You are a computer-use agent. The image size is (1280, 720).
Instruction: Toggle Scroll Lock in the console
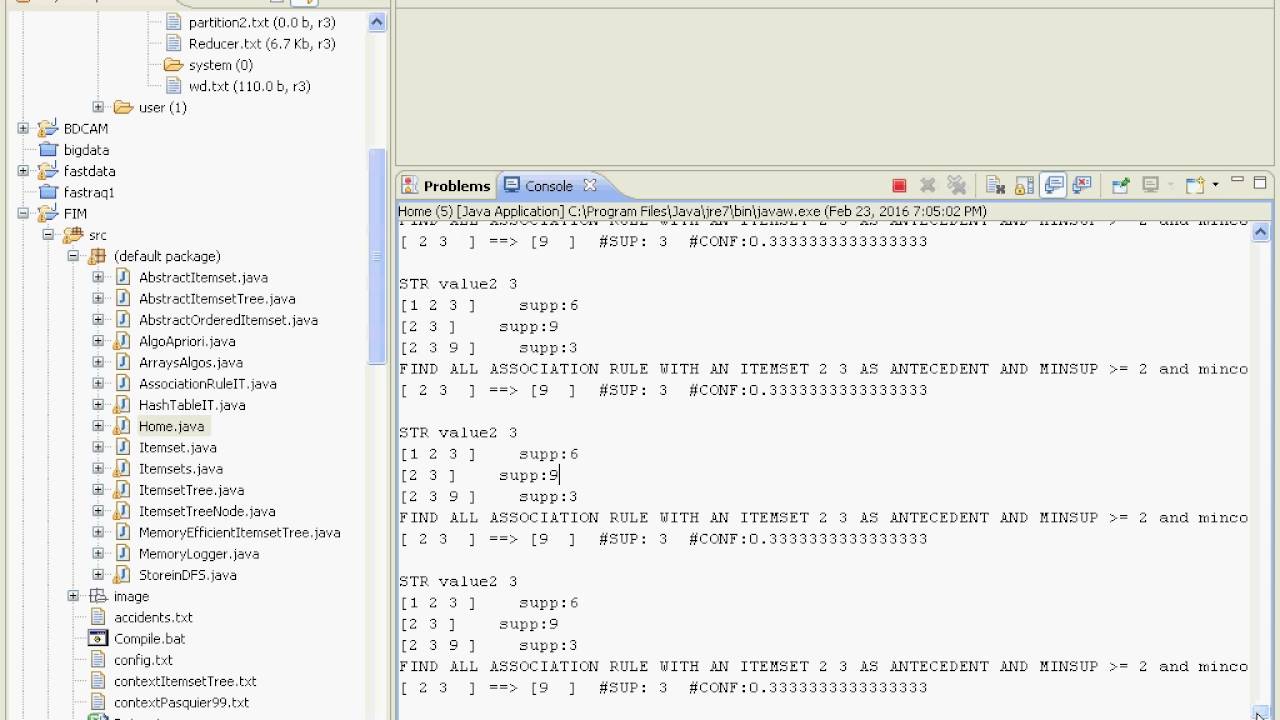pyautogui.click(x=1024, y=185)
